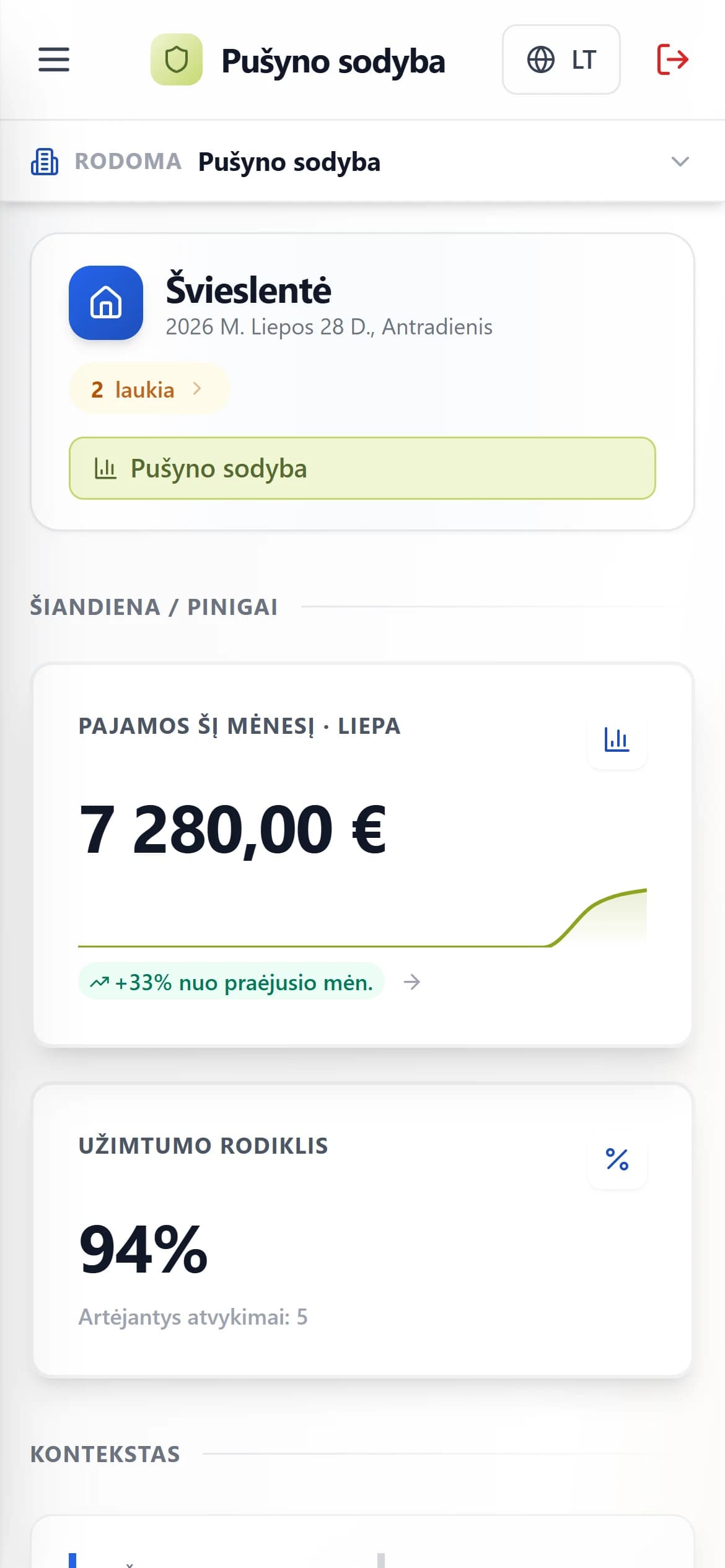The image size is (725, 1568).
Task: Click the green shield logo icon
Action: click(177, 59)
